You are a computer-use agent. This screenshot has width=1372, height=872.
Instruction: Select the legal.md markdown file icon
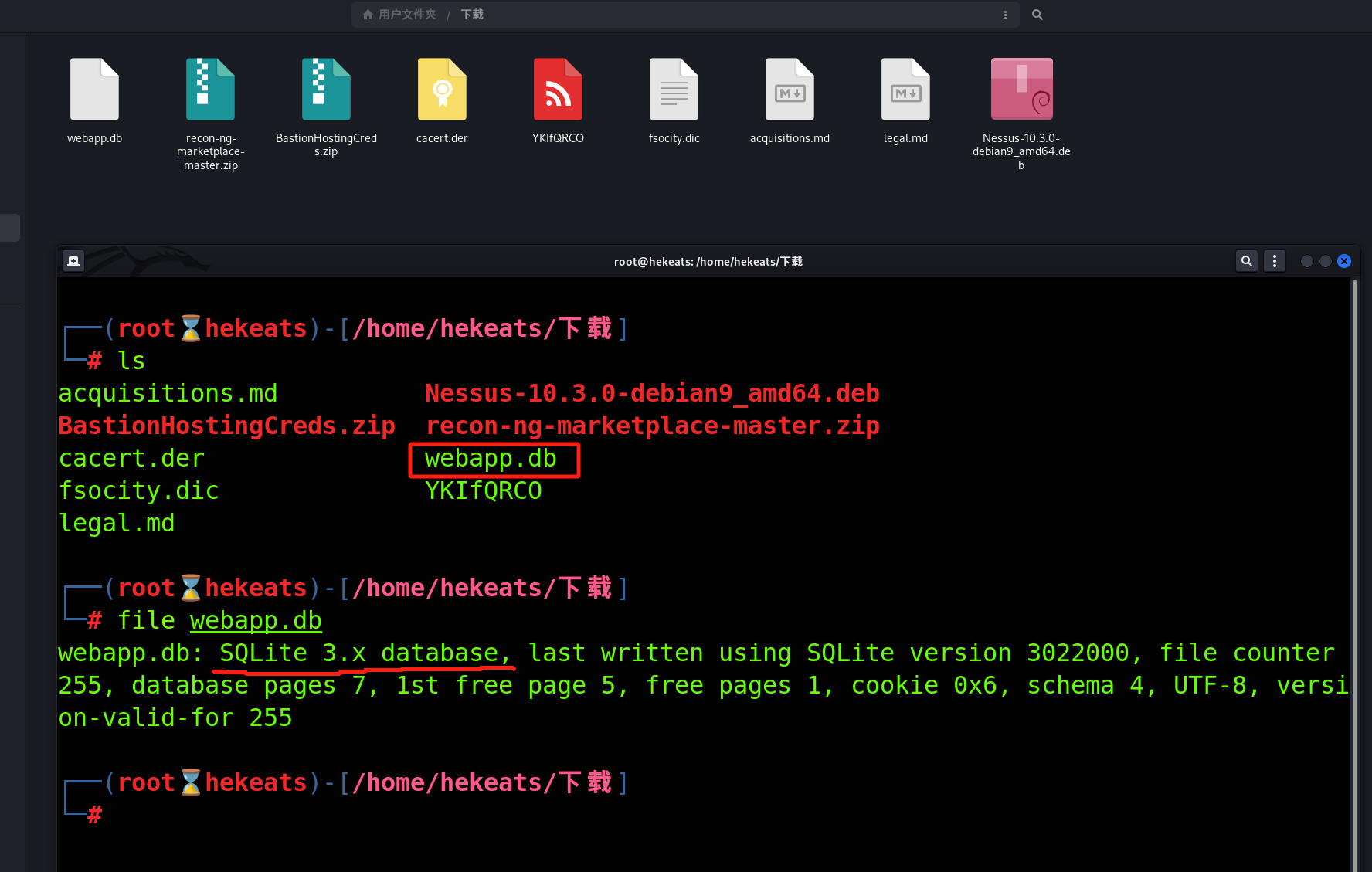click(905, 90)
